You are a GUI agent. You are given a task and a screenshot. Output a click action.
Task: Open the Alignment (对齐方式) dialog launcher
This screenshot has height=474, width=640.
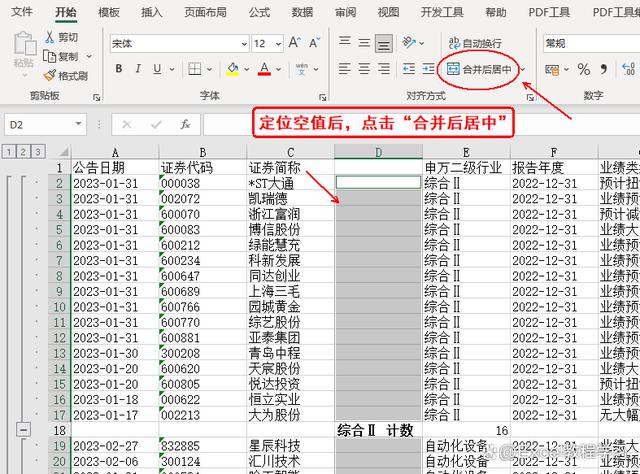click(x=530, y=97)
